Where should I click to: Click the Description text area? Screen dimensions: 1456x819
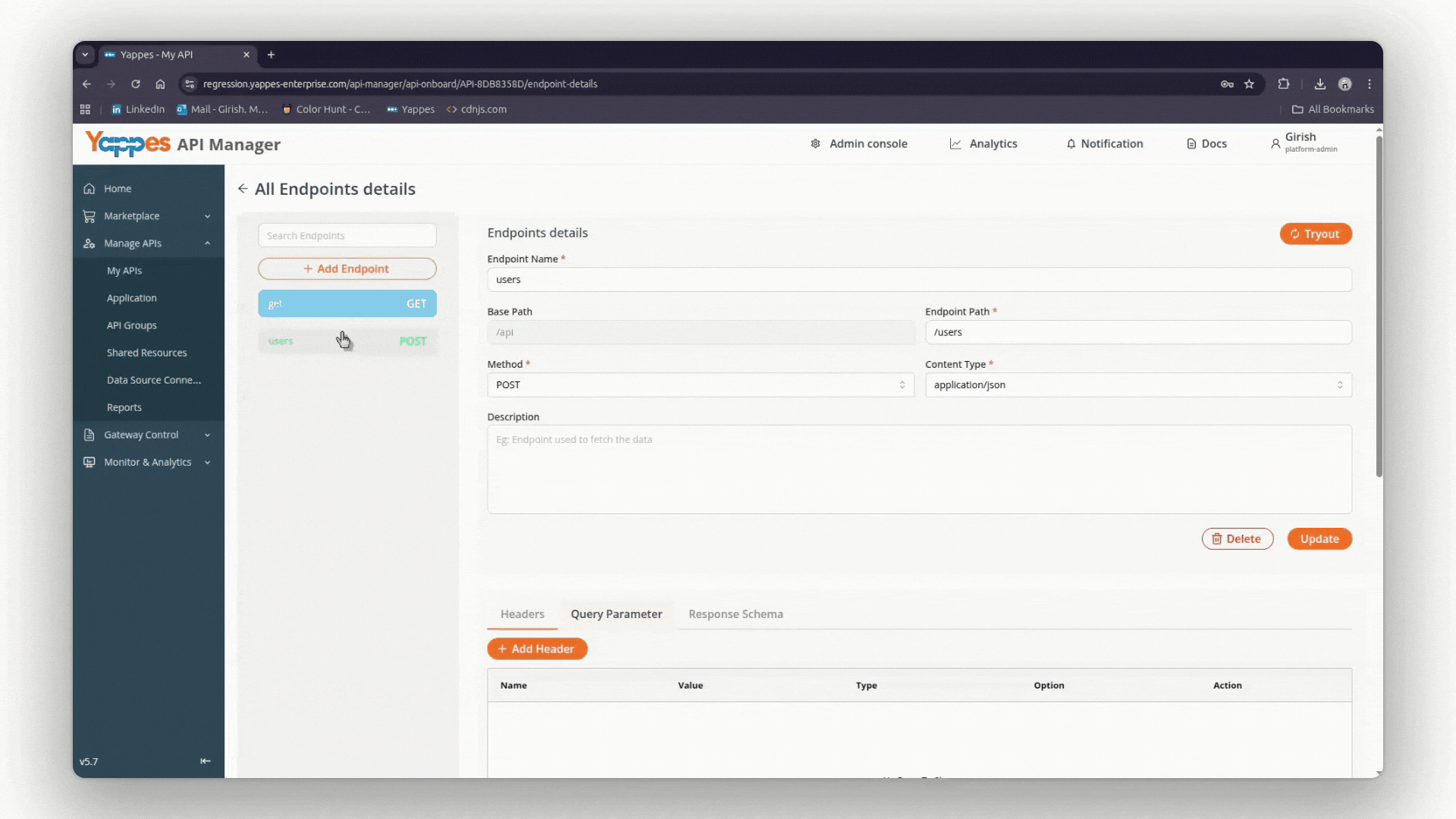coord(919,469)
